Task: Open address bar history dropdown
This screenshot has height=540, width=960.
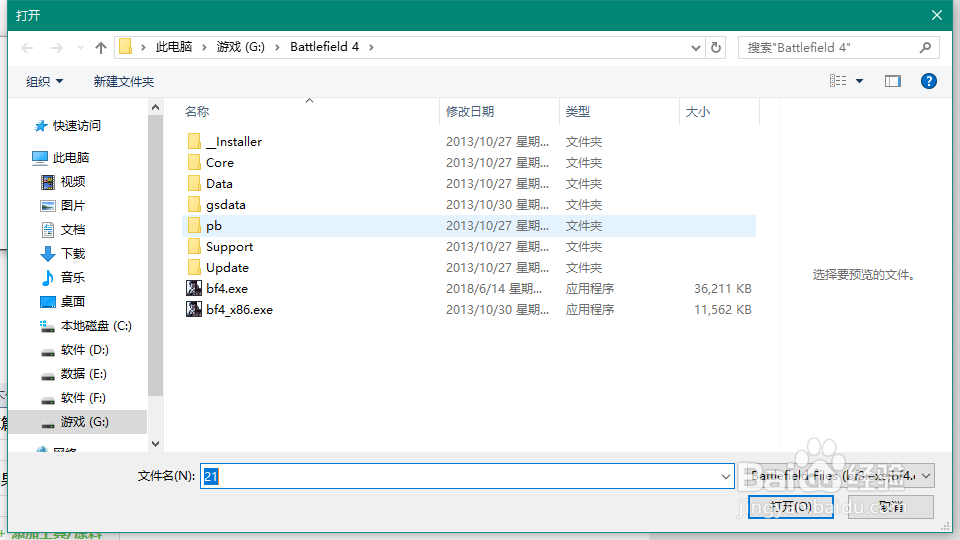Action: (696, 48)
